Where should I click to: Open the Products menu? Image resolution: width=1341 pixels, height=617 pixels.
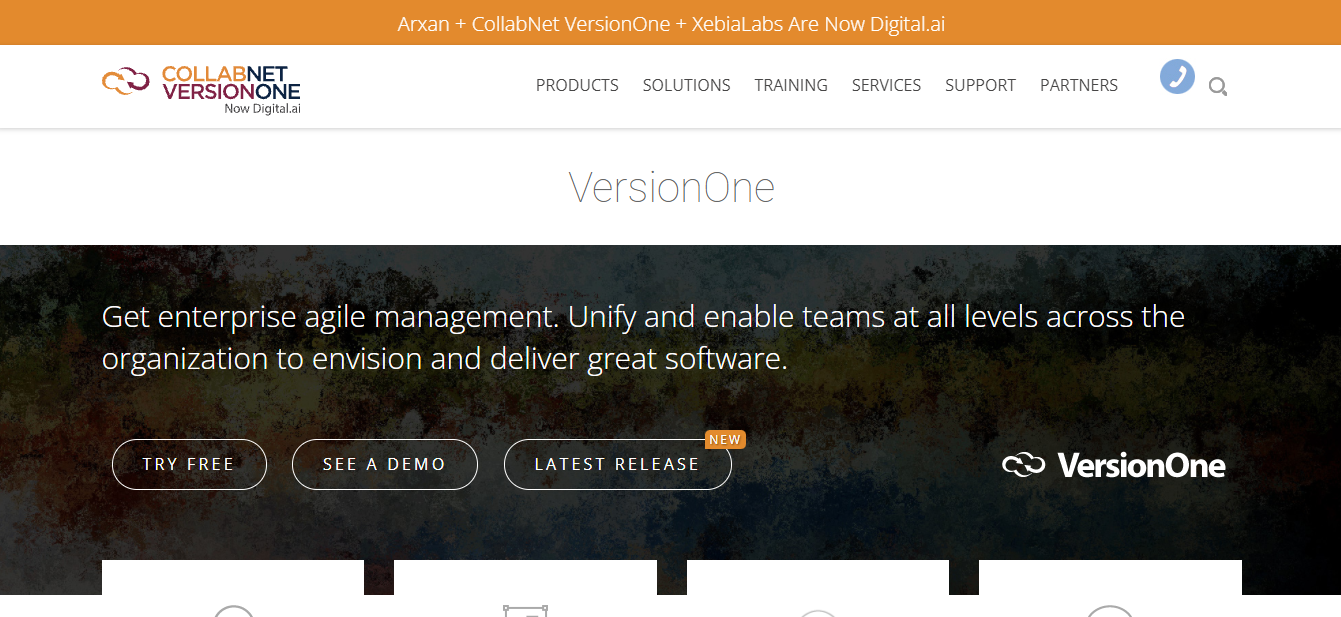[577, 85]
